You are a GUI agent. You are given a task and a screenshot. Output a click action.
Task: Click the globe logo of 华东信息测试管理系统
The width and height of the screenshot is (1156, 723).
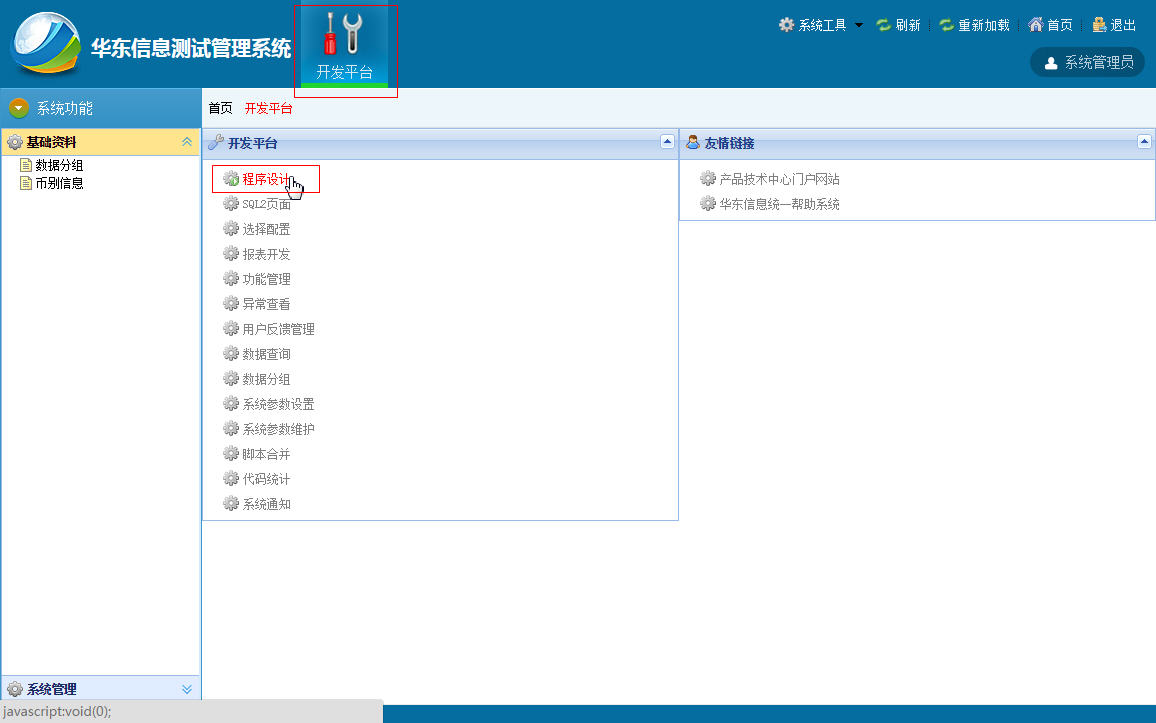pyautogui.click(x=45, y=43)
